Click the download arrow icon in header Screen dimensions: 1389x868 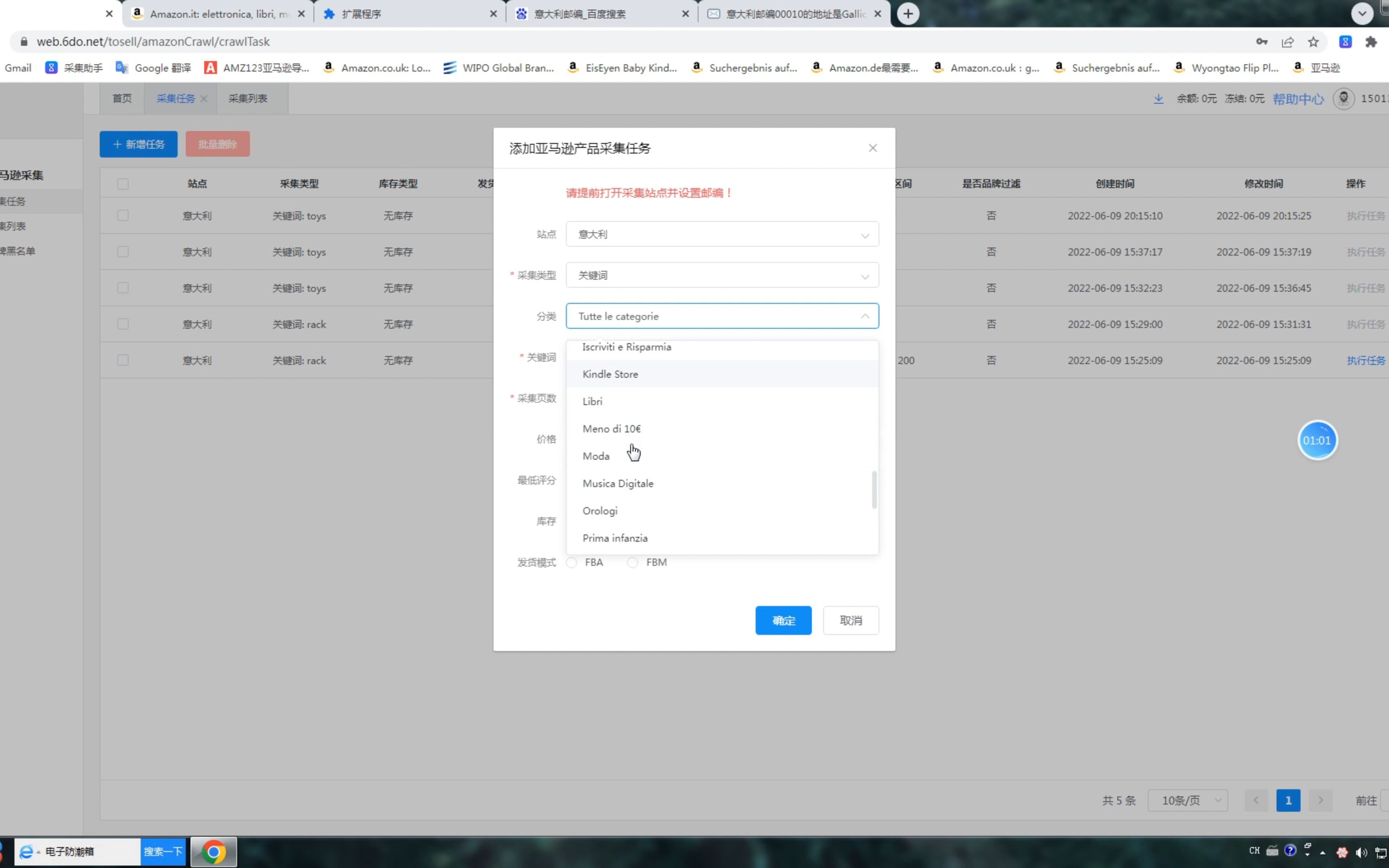1158,99
